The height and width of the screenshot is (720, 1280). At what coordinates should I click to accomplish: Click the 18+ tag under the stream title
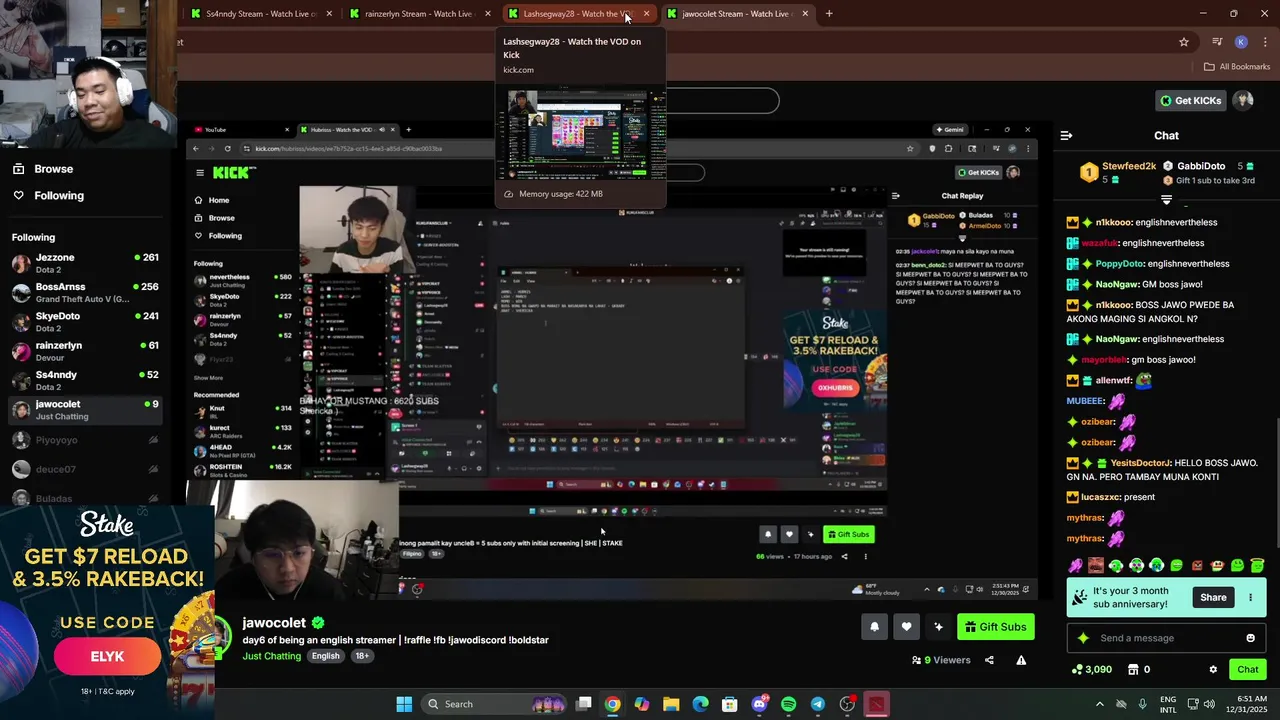click(362, 656)
